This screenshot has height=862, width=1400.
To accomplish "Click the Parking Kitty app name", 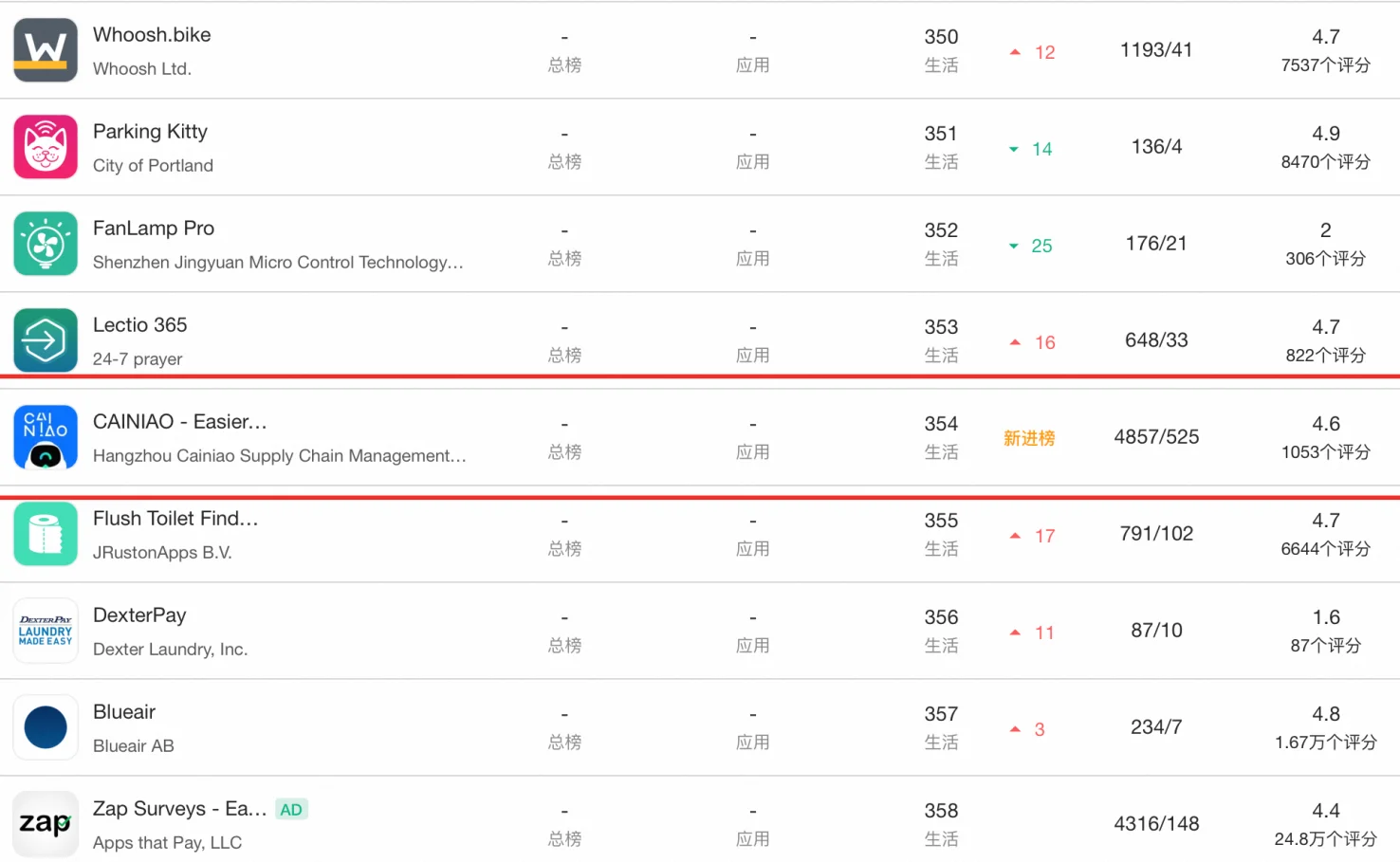I will (150, 132).
